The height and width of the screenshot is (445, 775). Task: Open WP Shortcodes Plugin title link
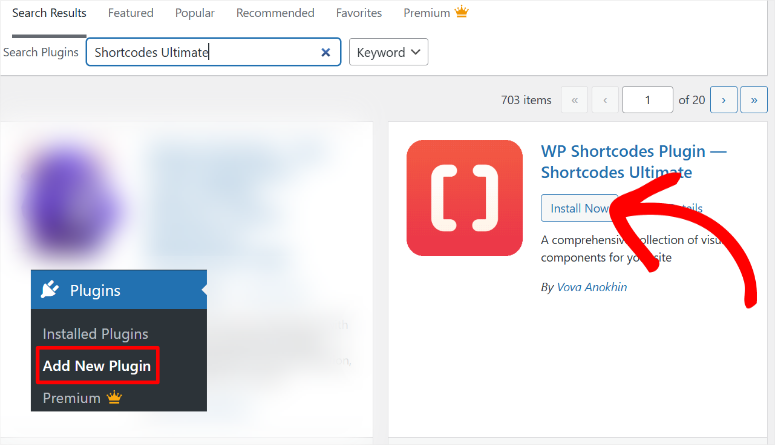(x=634, y=162)
